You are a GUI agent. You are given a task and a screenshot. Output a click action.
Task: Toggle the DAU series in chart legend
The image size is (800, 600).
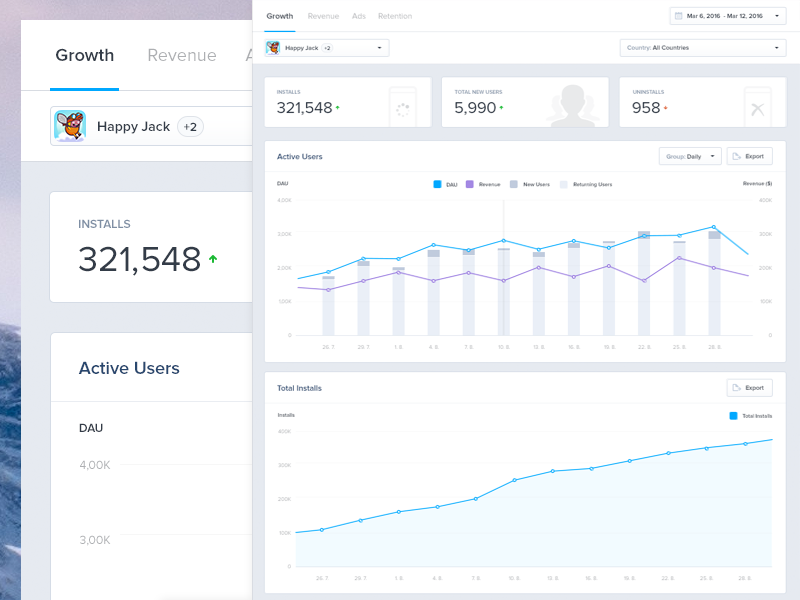pyautogui.click(x=438, y=184)
